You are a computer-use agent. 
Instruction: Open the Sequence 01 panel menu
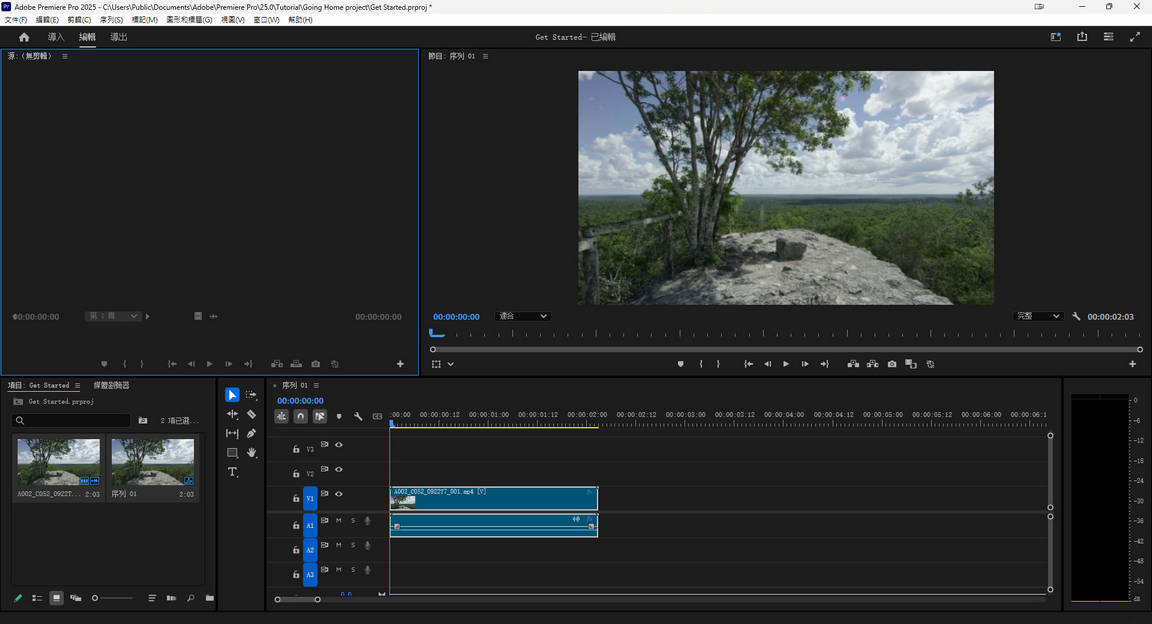pyautogui.click(x=315, y=385)
